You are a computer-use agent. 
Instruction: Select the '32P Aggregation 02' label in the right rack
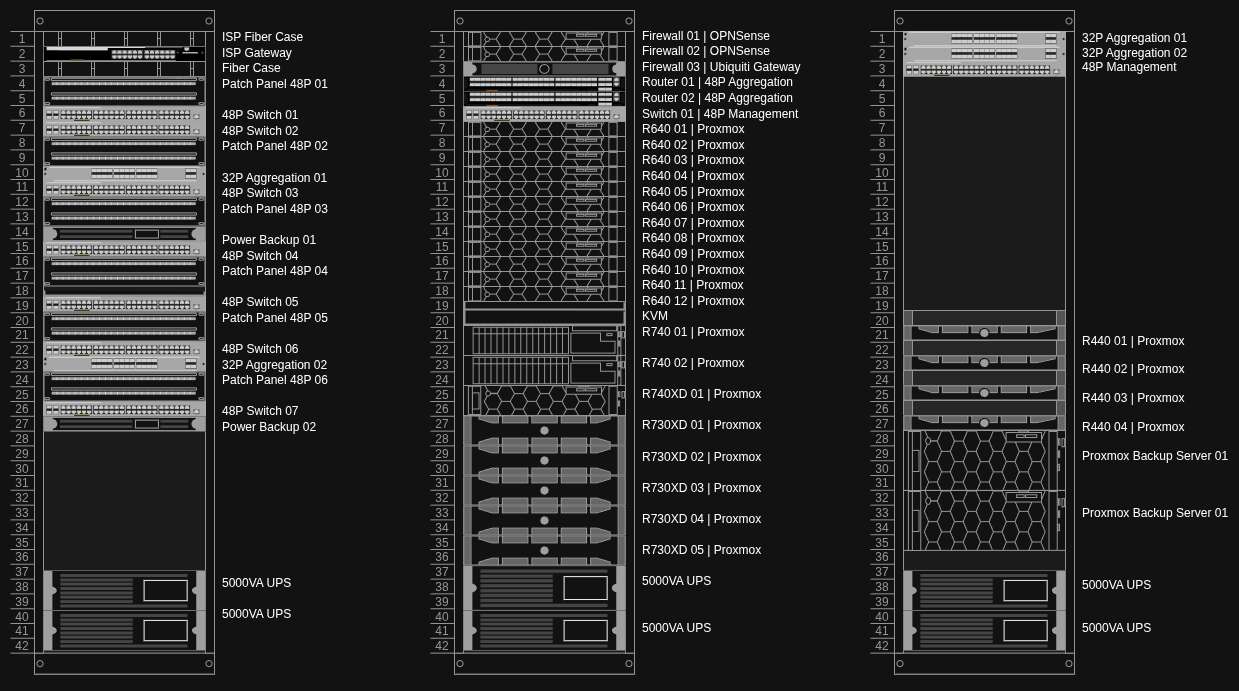pyautogui.click(x=1134, y=53)
